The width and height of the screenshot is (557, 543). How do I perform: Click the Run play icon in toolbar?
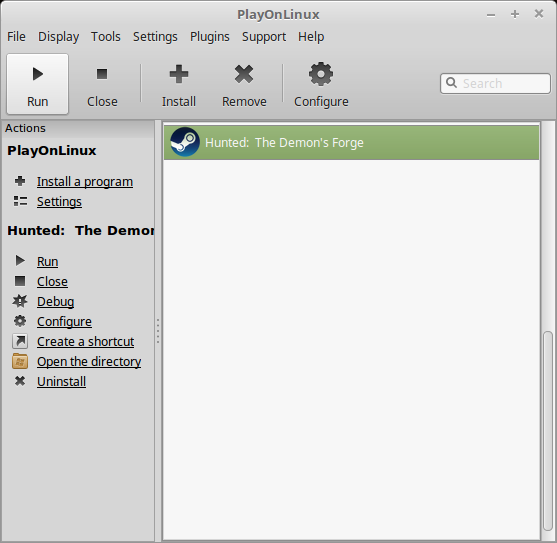[38, 74]
